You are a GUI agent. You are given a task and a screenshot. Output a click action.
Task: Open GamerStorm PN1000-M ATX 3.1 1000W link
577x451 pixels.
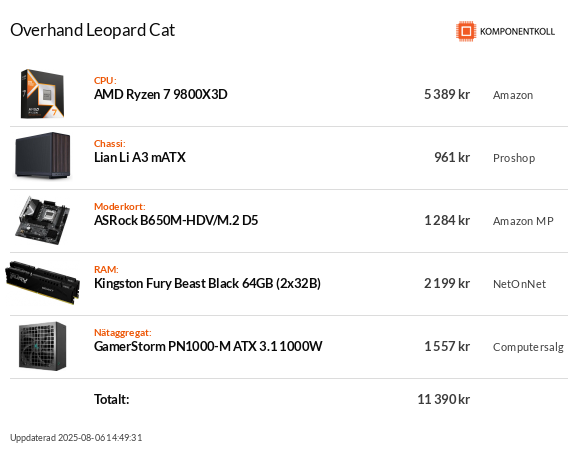pyautogui.click(x=208, y=346)
